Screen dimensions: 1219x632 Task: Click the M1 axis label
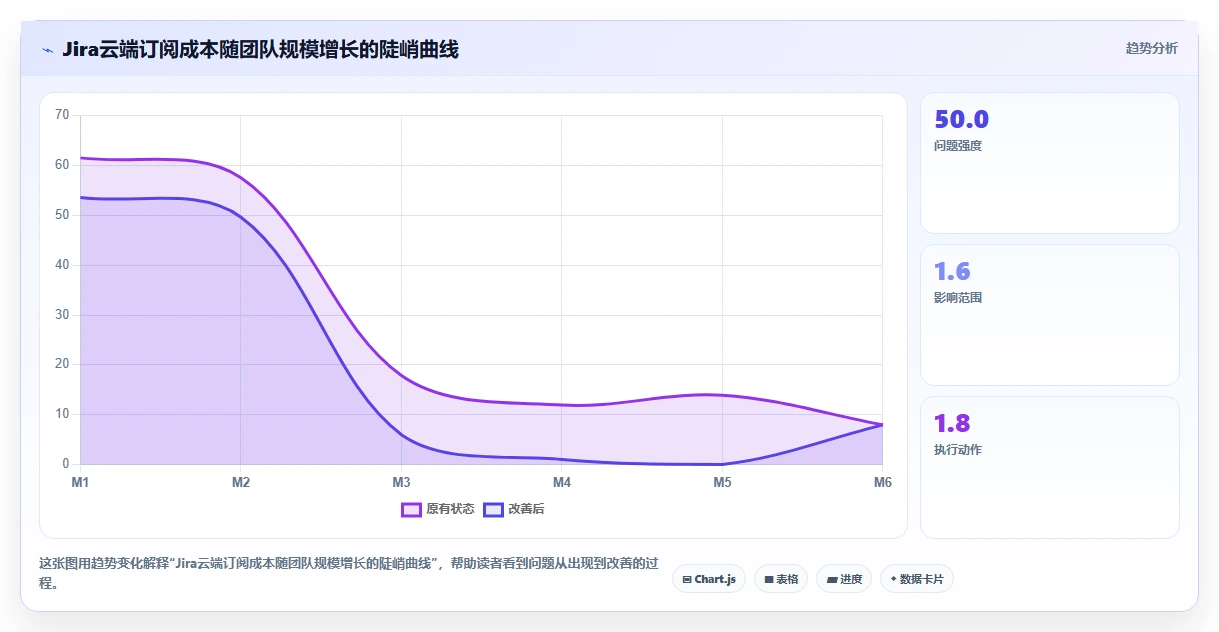pyautogui.click(x=80, y=482)
